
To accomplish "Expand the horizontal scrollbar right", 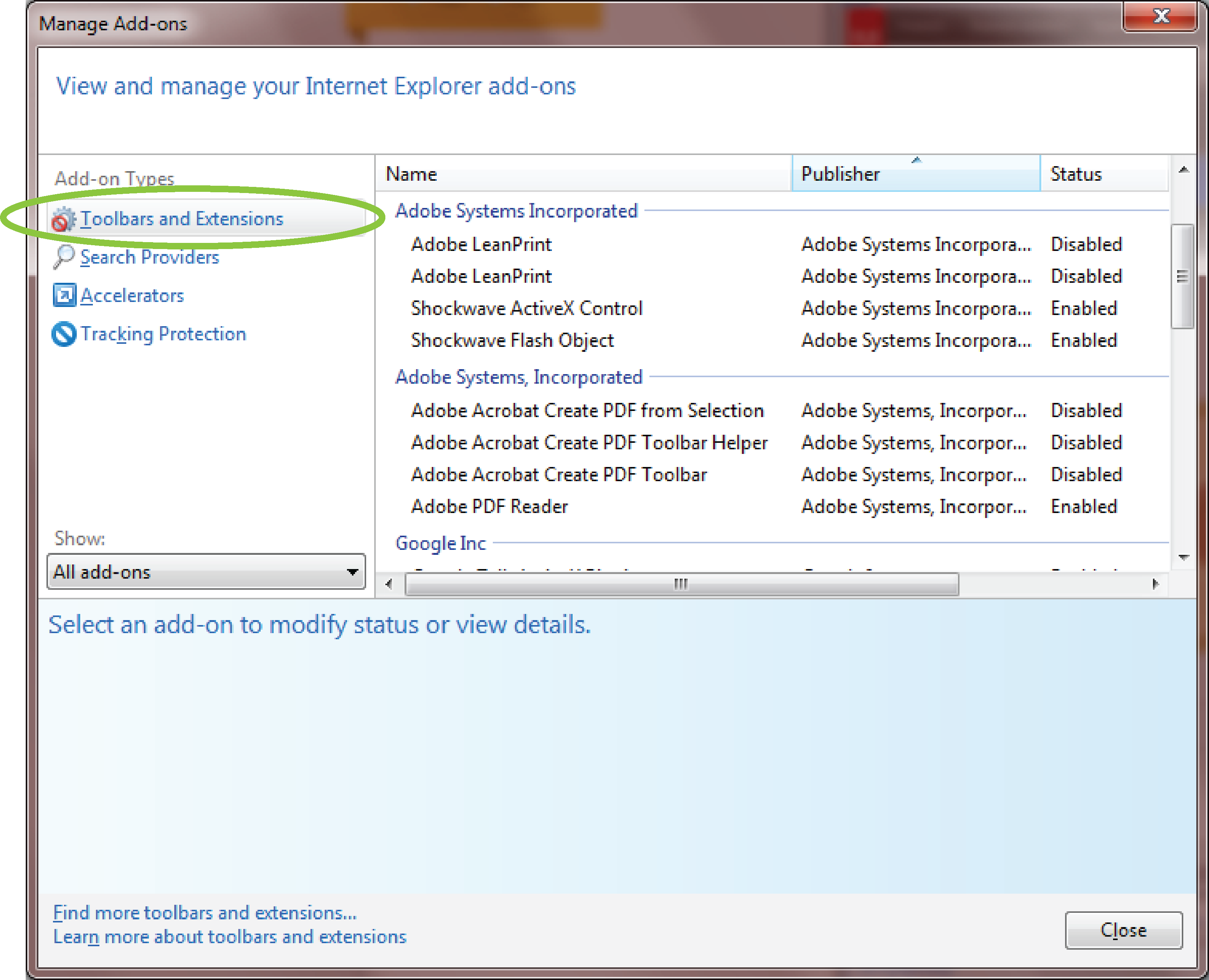I will 1155,581.
